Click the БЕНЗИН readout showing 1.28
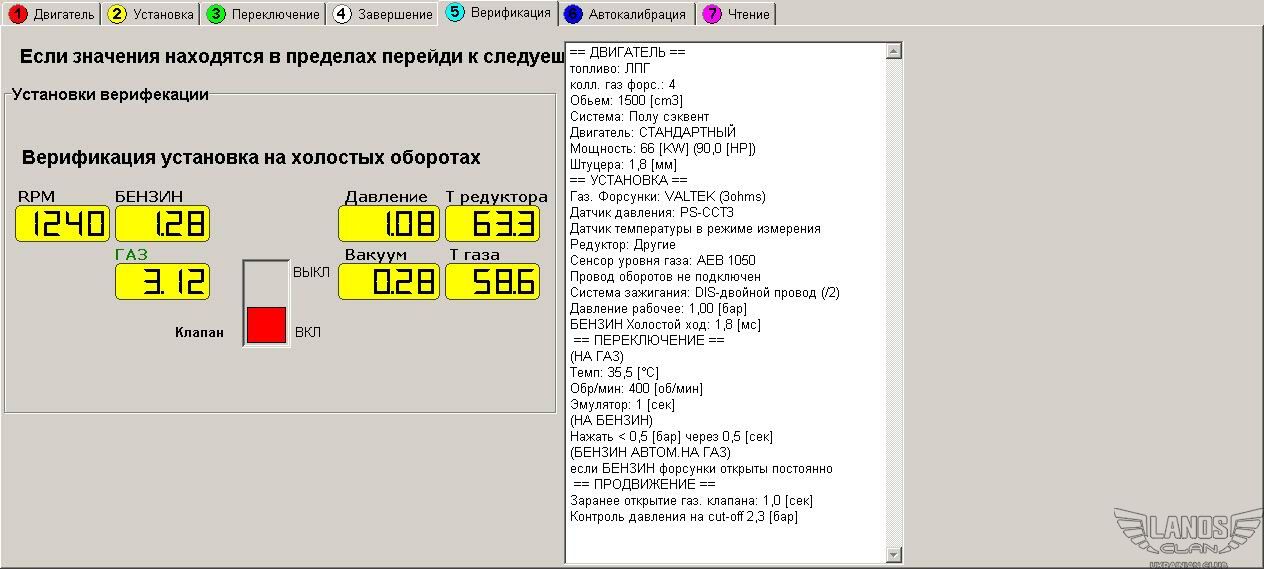The height and width of the screenshot is (569, 1264). pyautogui.click(x=162, y=224)
